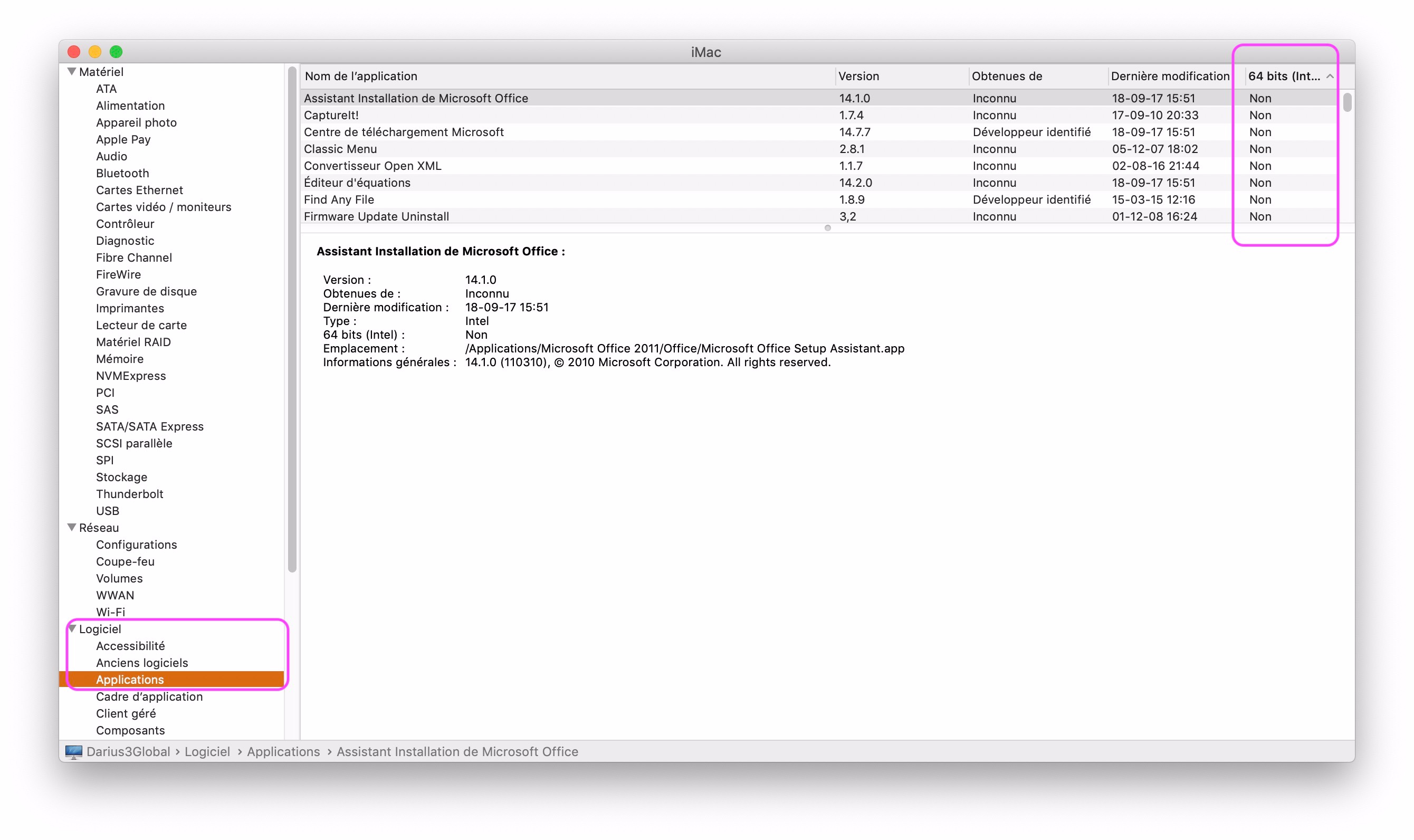
Task: Click the computer icon in the path bar
Action: click(73, 752)
